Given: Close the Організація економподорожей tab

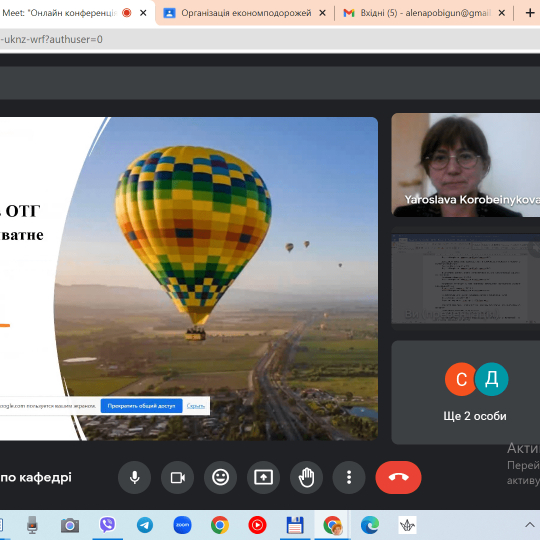Looking at the screenshot, I should 322,13.
